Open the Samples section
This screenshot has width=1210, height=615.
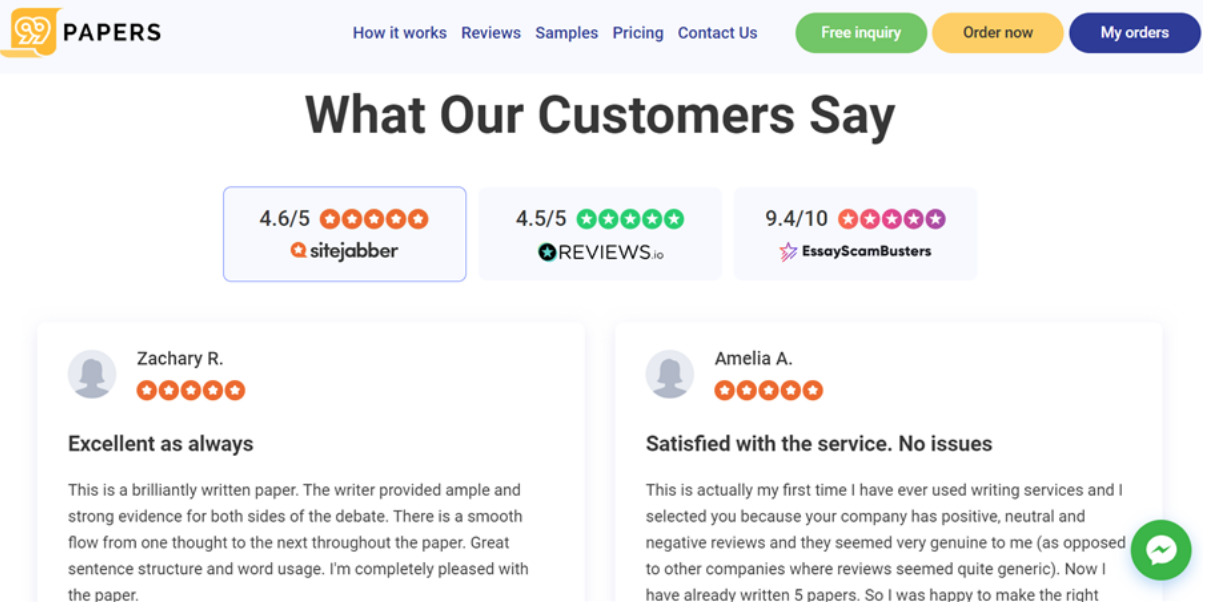point(566,32)
